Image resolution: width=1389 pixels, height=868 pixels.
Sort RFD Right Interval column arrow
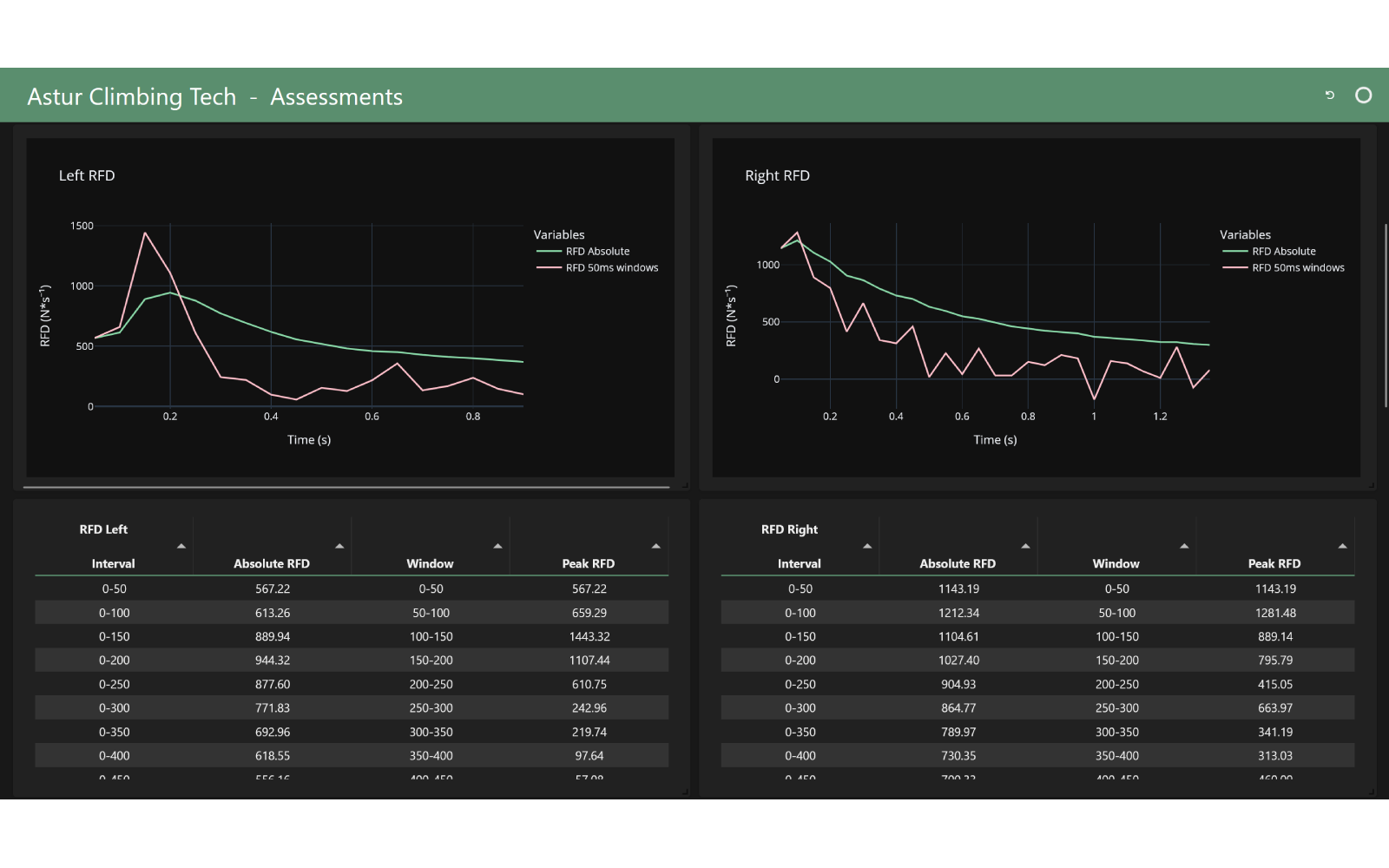(867, 546)
